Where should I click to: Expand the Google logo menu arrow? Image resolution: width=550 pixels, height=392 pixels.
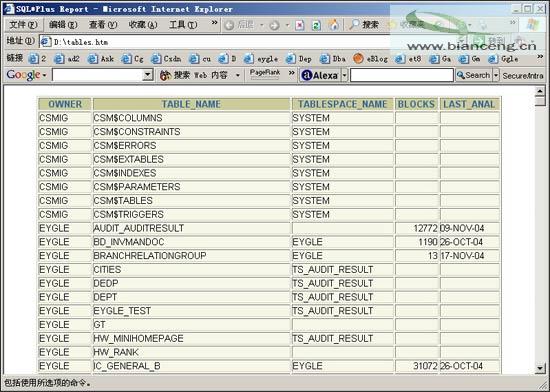coord(45,75)
